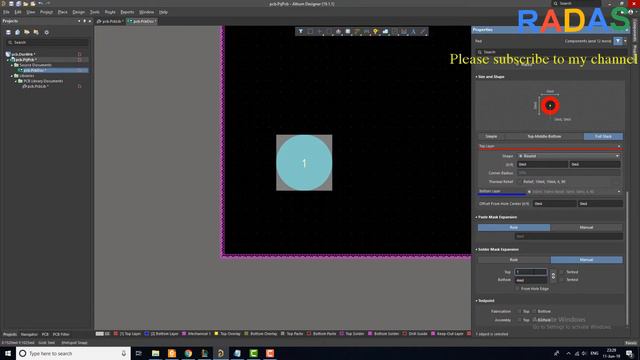Click the place component icon in the active bar
Screen dimensions: 640x360
348,31
